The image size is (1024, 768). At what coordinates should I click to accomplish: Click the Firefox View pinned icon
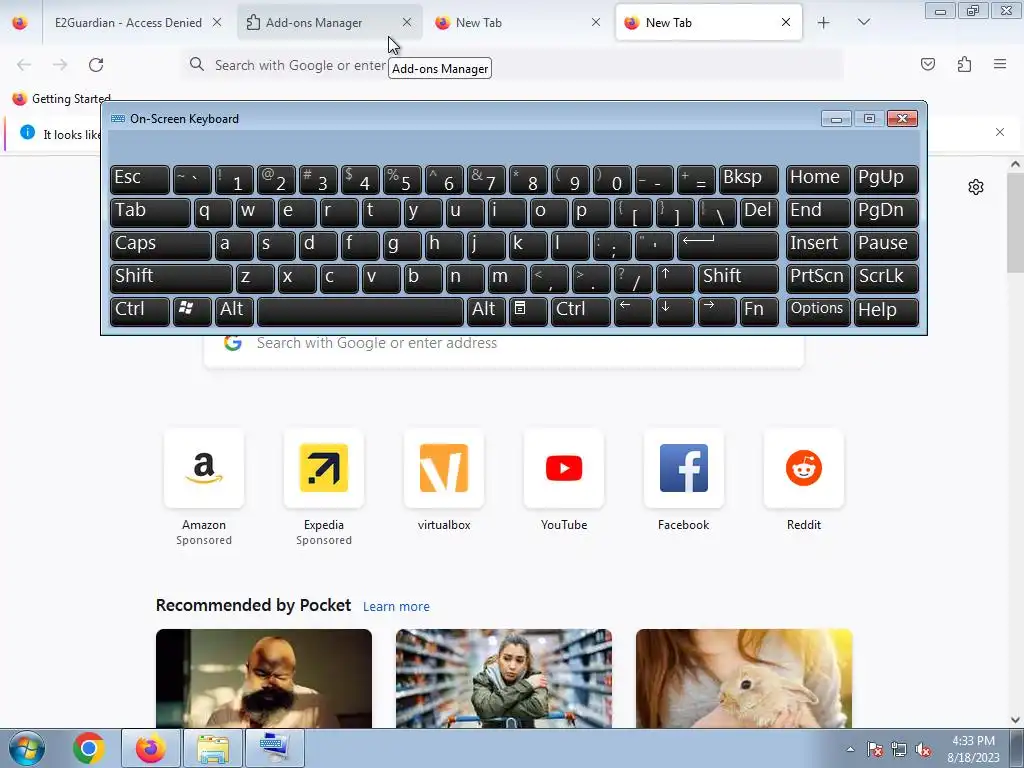[20, 22]
